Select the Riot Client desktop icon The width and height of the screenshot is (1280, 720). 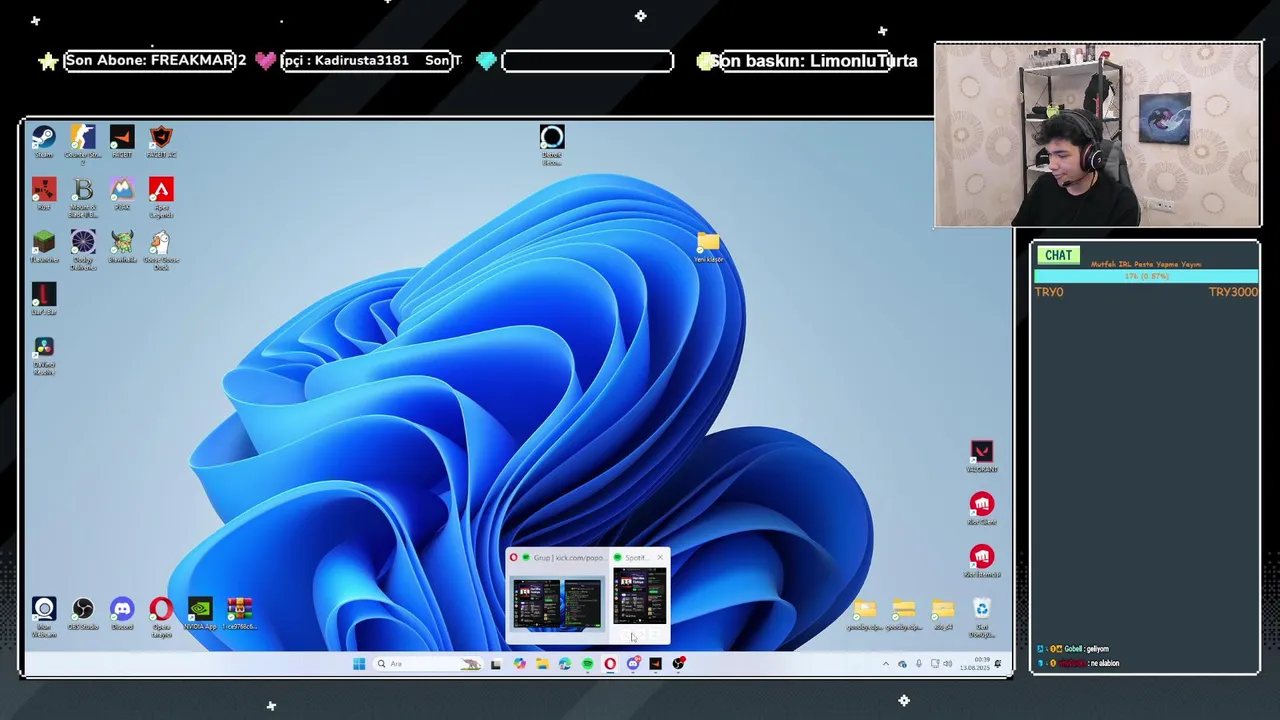982,509
